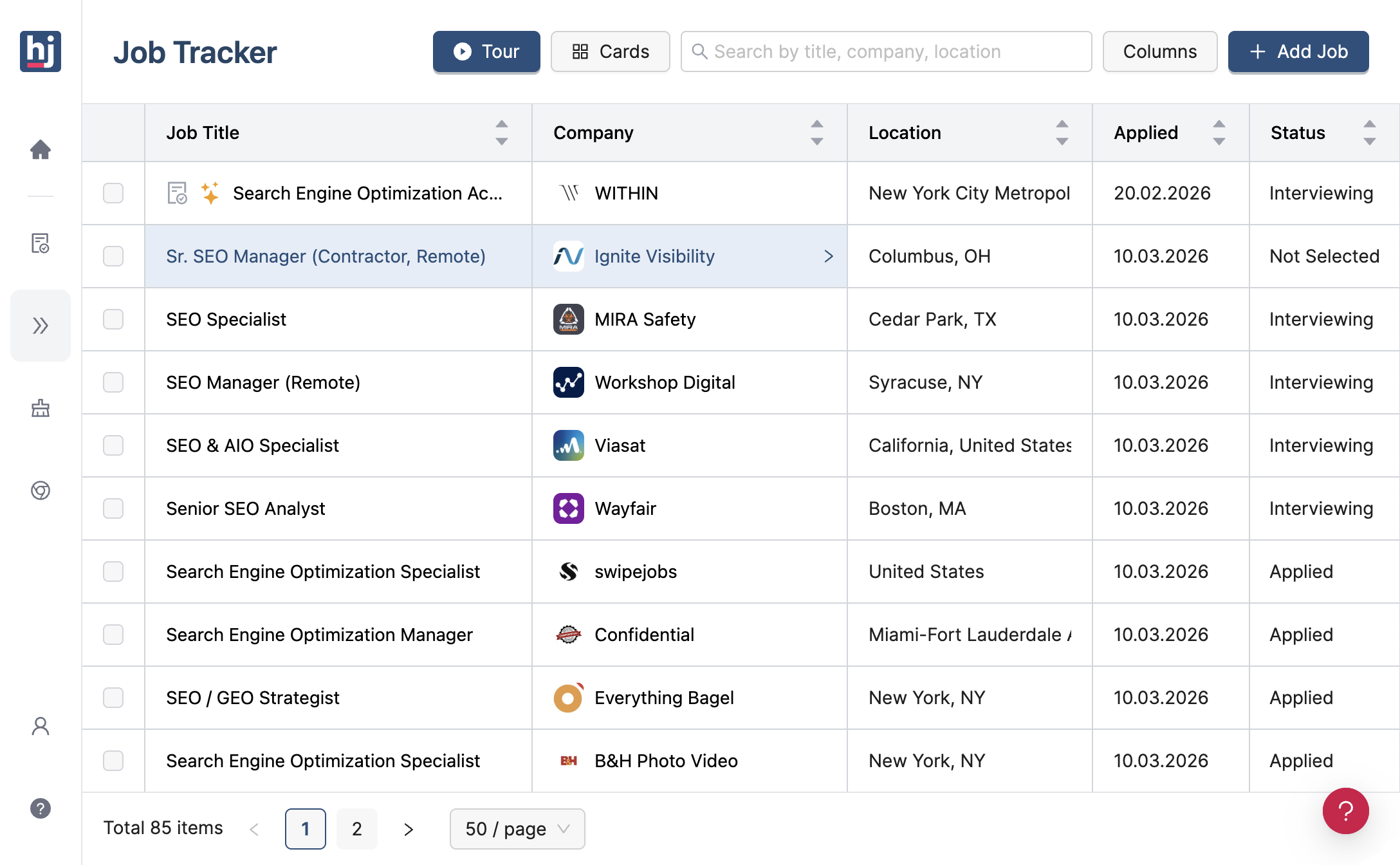Sort by the Applied column
Image resolution: width=1400 pixels, height=865 pixels.
coord(1219,133)
